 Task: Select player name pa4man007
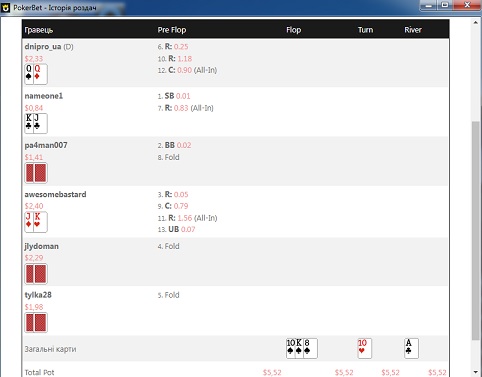pyautogui.click(x=46, y=145)
